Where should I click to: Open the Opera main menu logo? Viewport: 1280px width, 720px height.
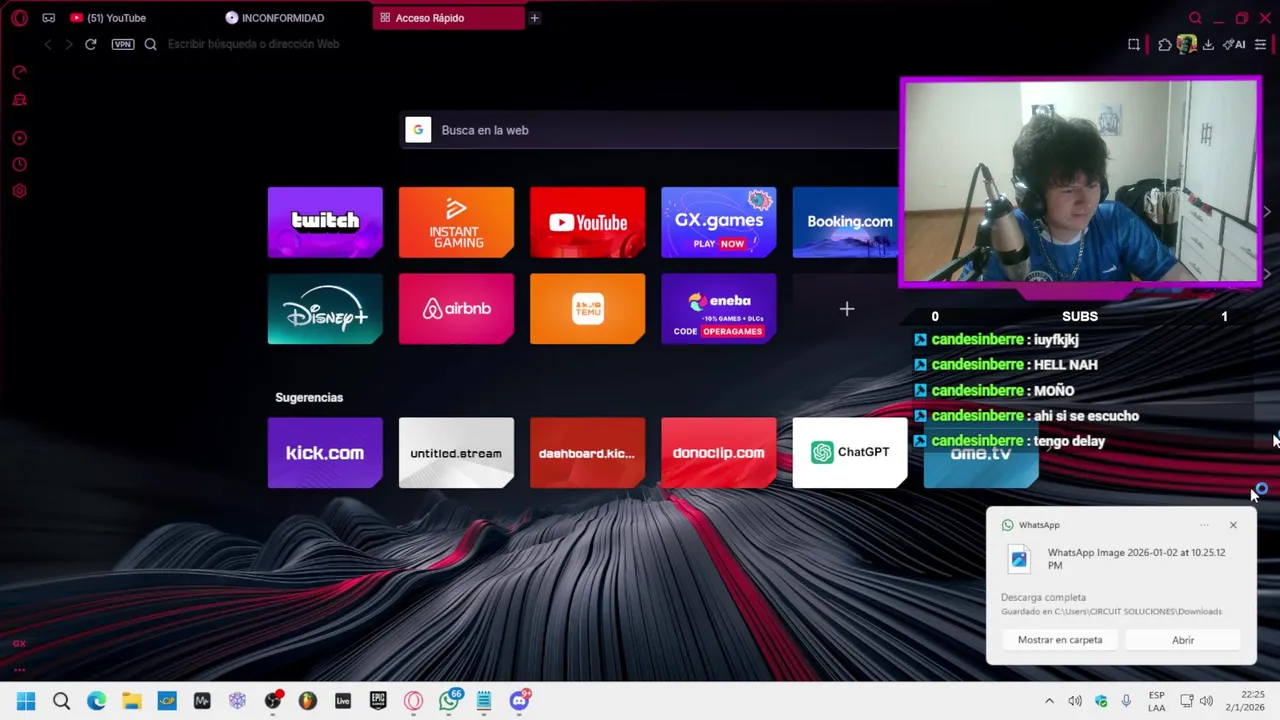19,18
